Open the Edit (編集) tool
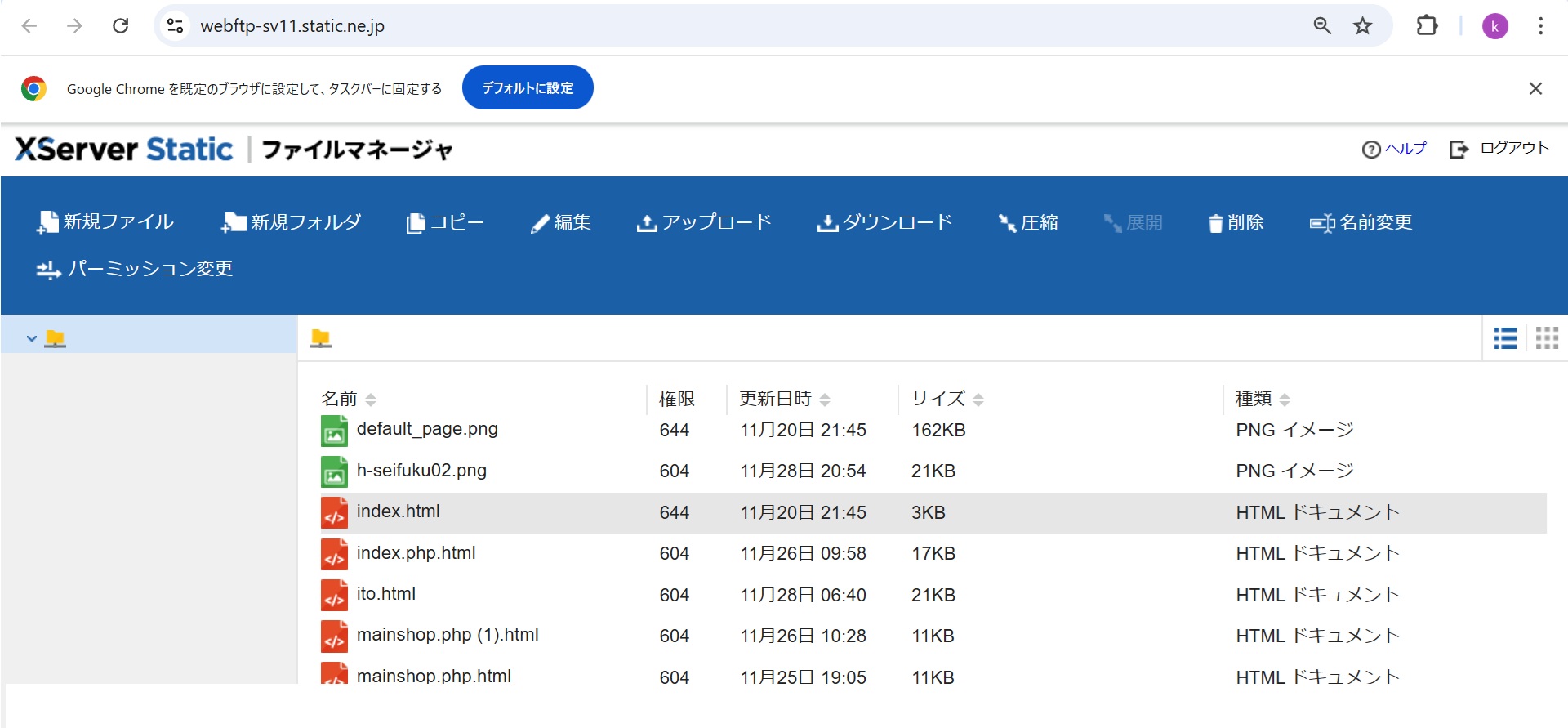 point(560,222)
